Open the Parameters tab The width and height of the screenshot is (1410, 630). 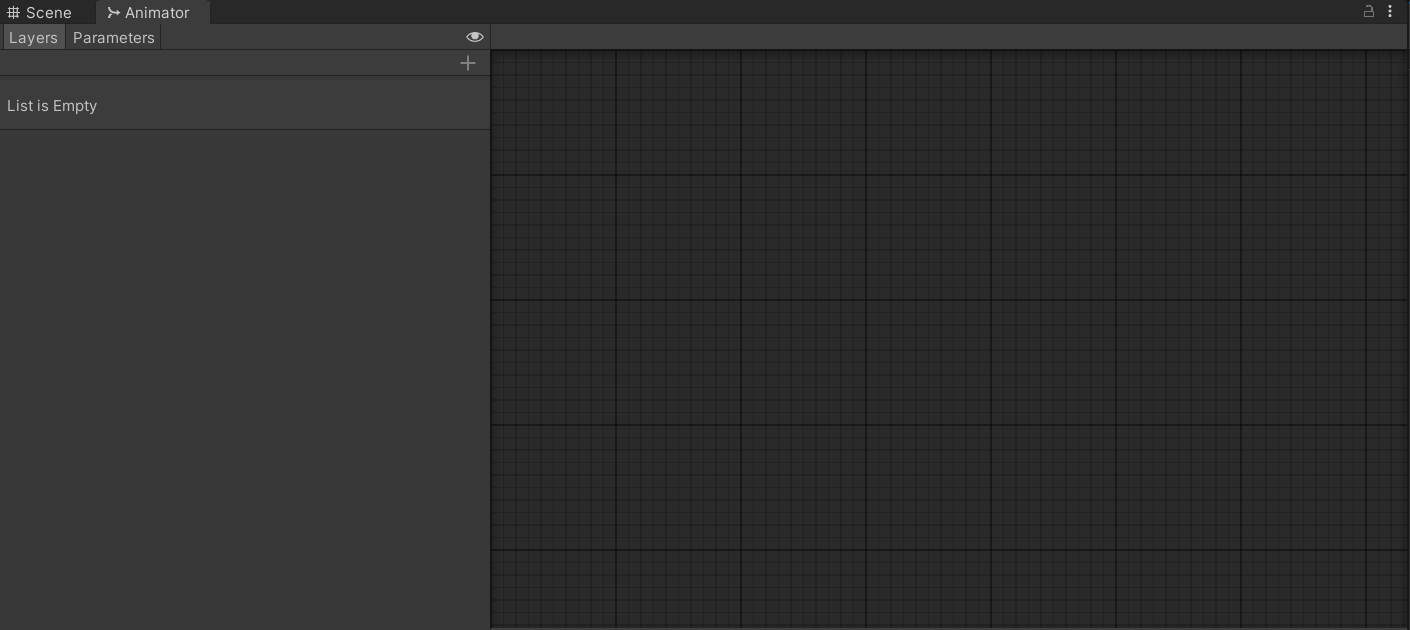[x=114, y=38]
